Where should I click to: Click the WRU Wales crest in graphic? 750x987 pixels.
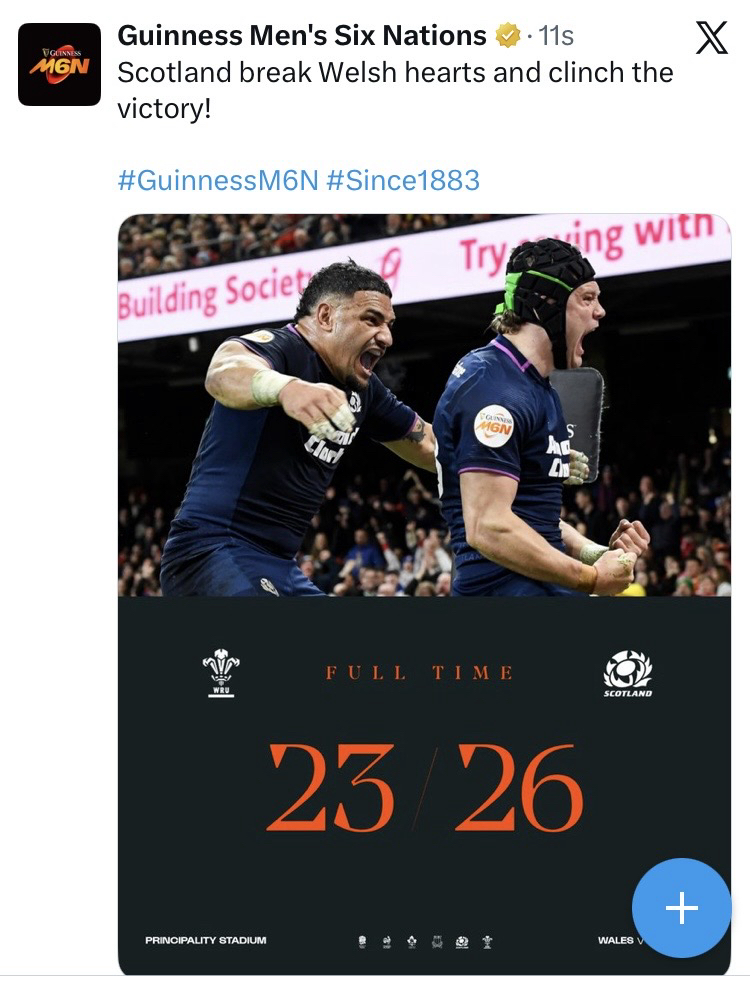(x=220, y=672)
